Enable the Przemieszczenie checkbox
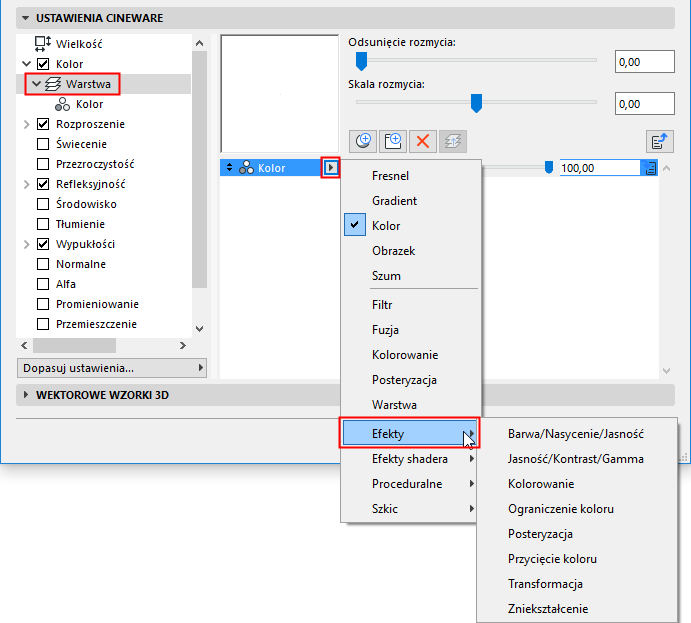Image resolution: width=691 pixels, height=623 pixels. click(x=43, y=324)
